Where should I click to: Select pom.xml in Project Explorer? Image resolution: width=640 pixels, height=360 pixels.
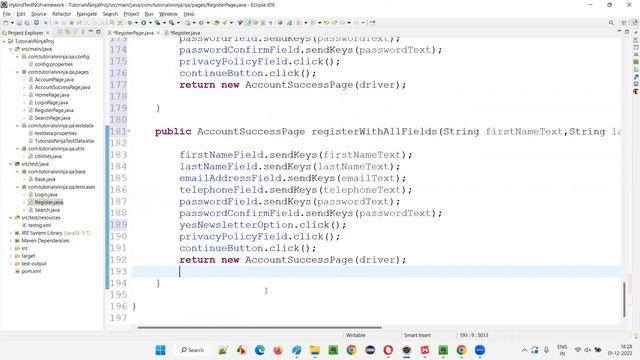pyautogui.click(x=31, y=271)
